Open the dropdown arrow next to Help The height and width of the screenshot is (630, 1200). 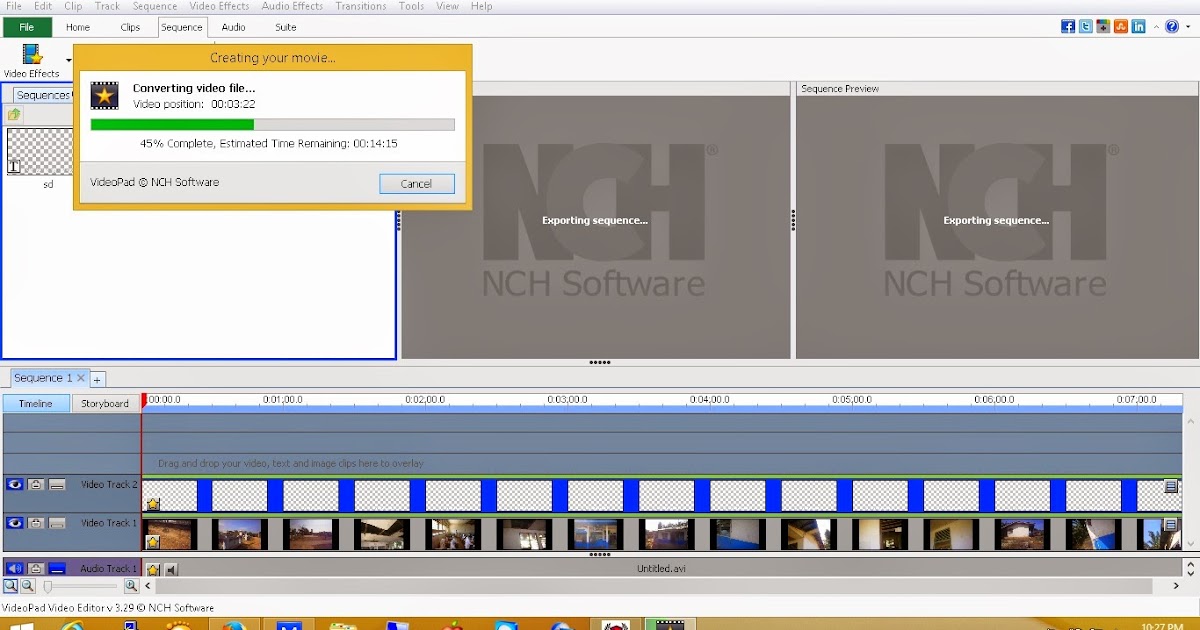tap(1186, 28)
